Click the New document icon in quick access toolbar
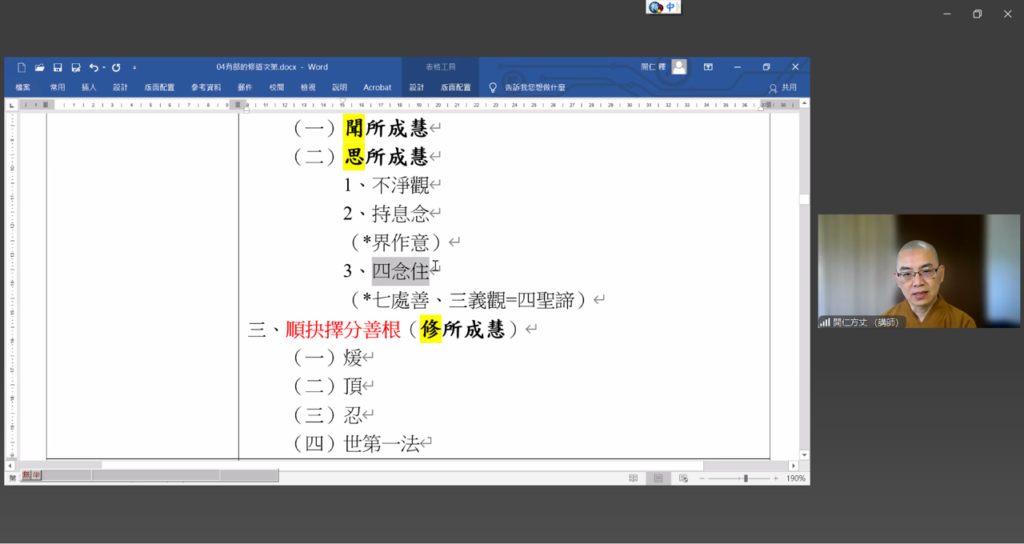 coord(21,67)
